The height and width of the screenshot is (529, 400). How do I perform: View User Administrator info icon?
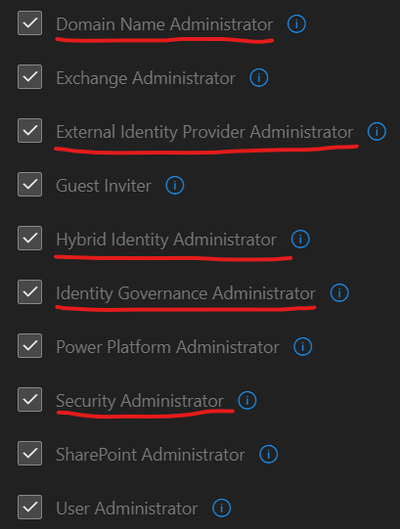(221, 508)
